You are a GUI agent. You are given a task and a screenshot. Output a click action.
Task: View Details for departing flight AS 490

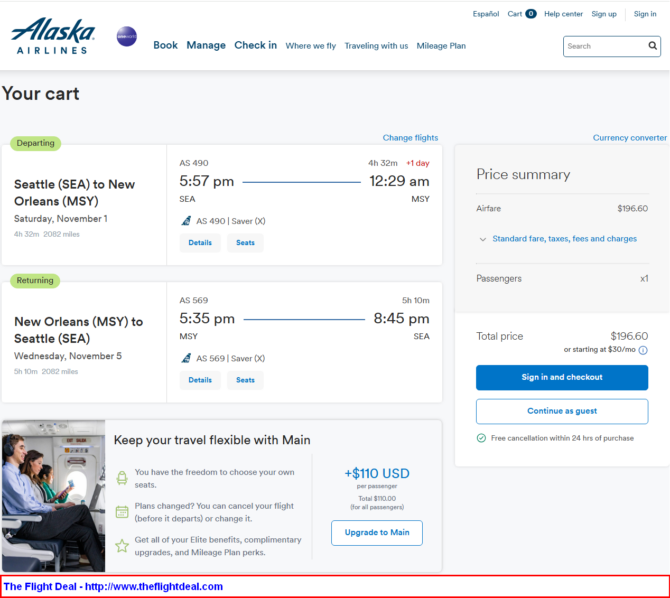click(200, 243)
